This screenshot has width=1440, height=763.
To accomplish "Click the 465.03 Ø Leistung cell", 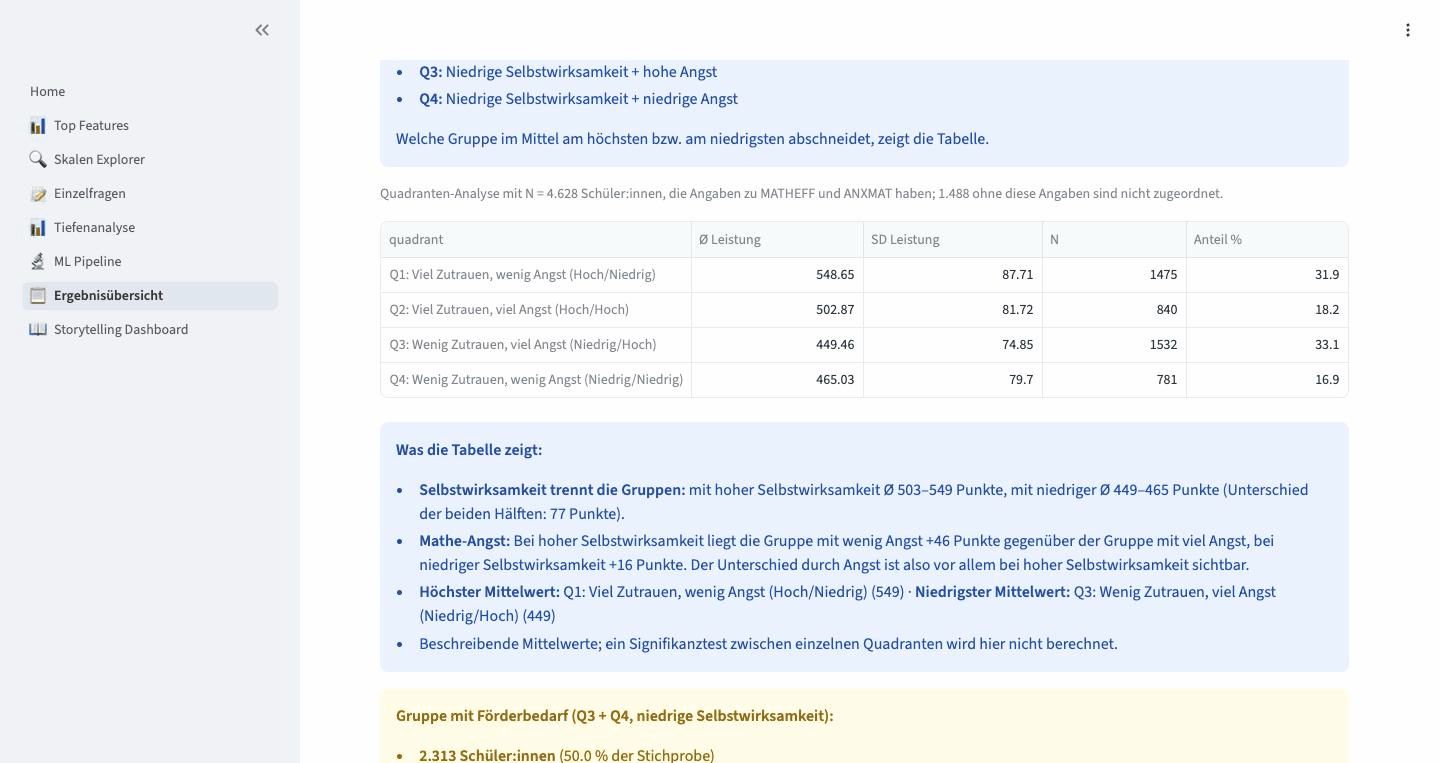I will 777,380.
